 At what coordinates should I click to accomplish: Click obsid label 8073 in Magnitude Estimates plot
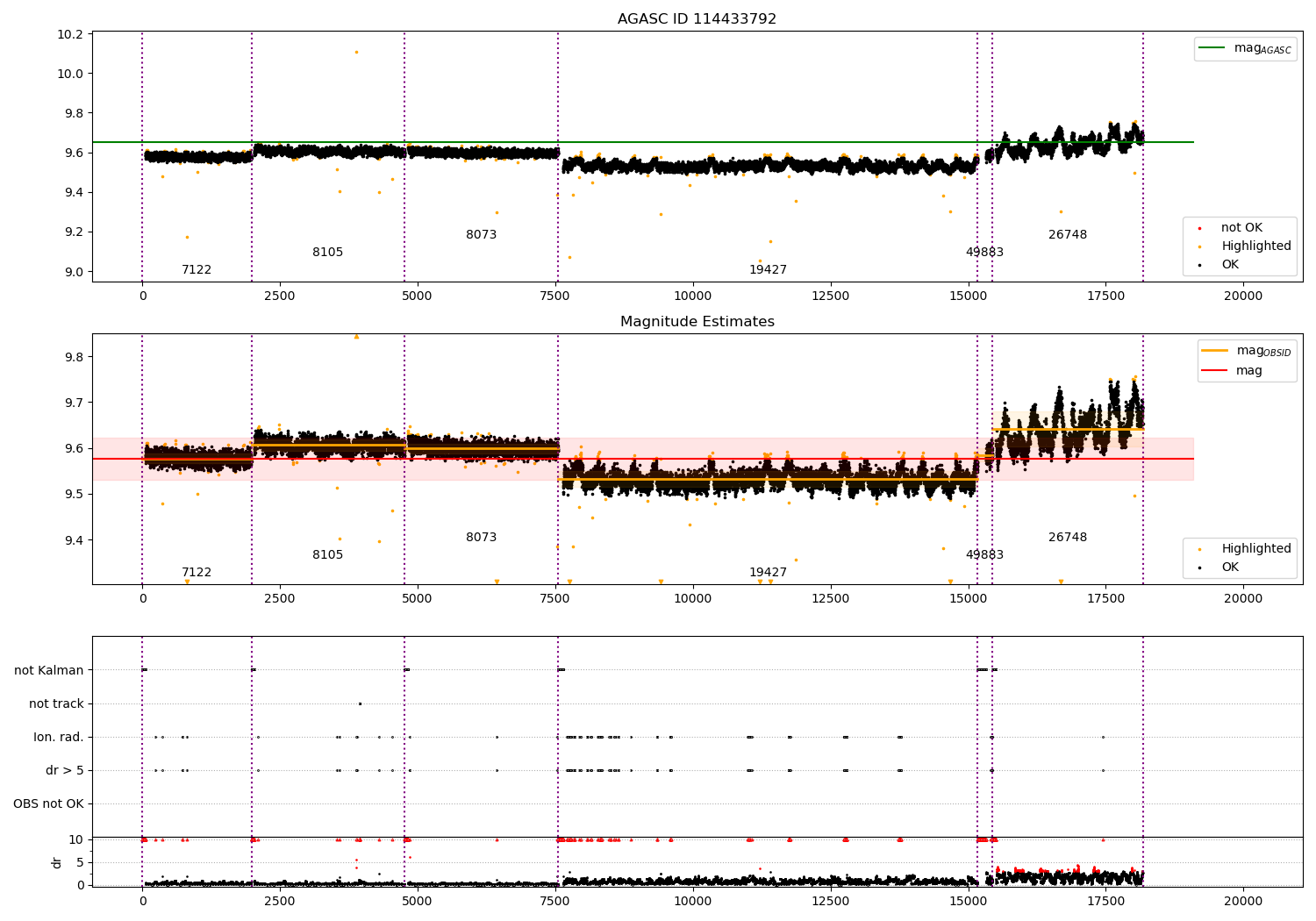coord(482,538)
